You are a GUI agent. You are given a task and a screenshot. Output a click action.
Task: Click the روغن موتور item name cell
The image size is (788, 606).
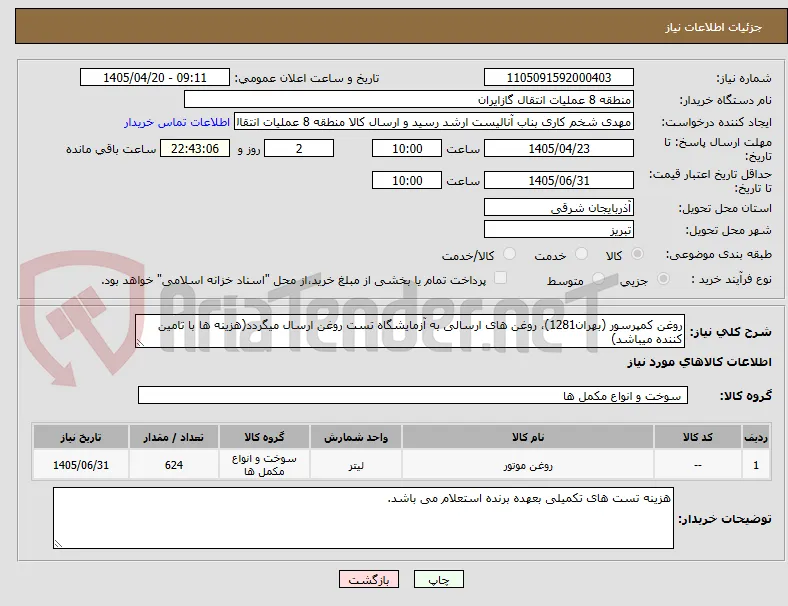(x=528, y=465)
